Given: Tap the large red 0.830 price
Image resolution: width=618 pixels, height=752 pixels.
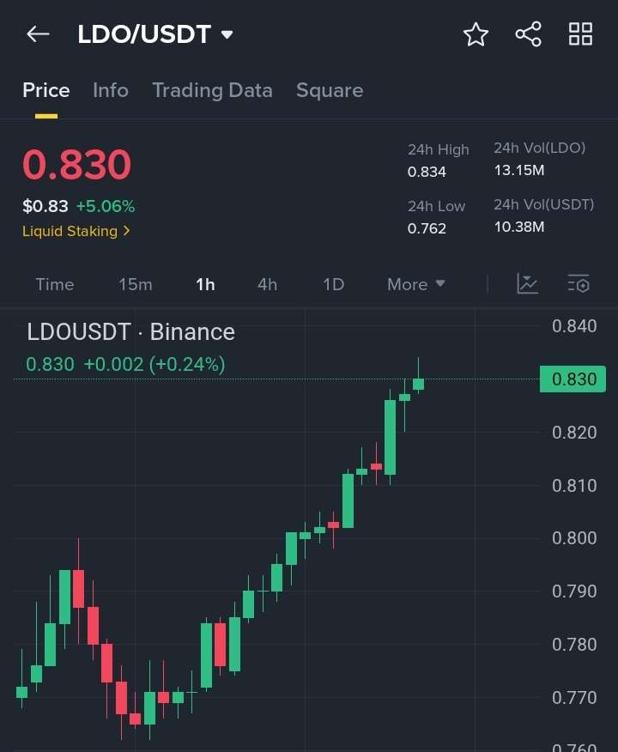Looking at the screenshot, I should click(x=77, y=165).
